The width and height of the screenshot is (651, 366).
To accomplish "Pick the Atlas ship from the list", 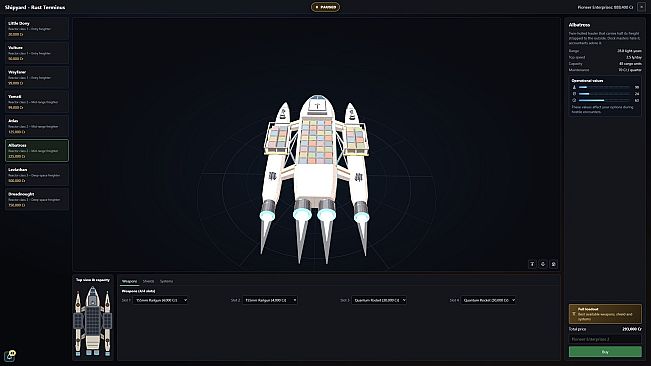I will 37,126.
